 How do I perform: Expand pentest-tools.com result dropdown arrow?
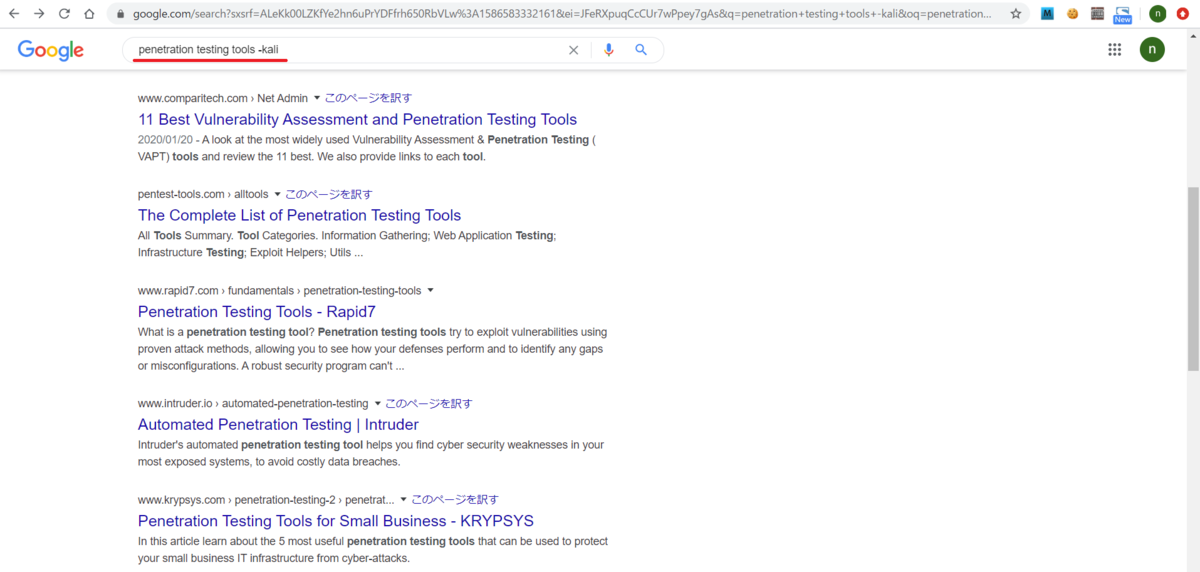click(278, 194)
